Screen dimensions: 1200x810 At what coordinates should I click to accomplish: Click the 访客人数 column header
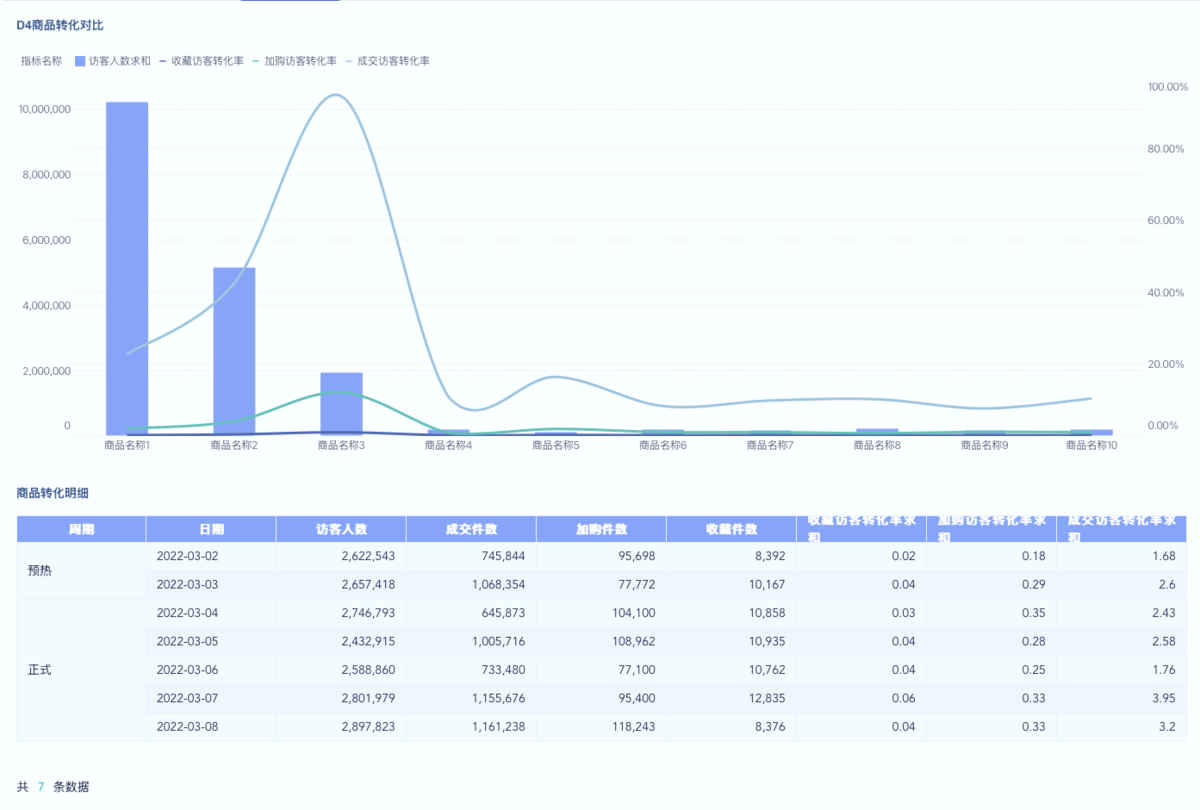pyautogui.click(x=341, y=529)
